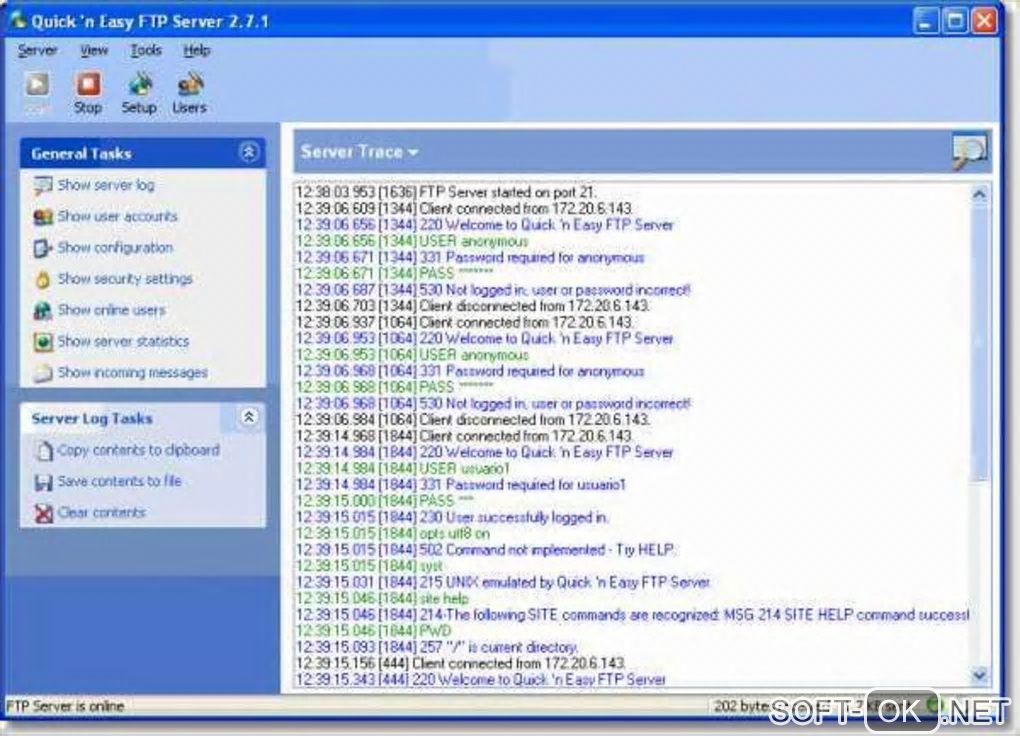Click the Show server log link

pyautogui.click(x=106, y=185)
